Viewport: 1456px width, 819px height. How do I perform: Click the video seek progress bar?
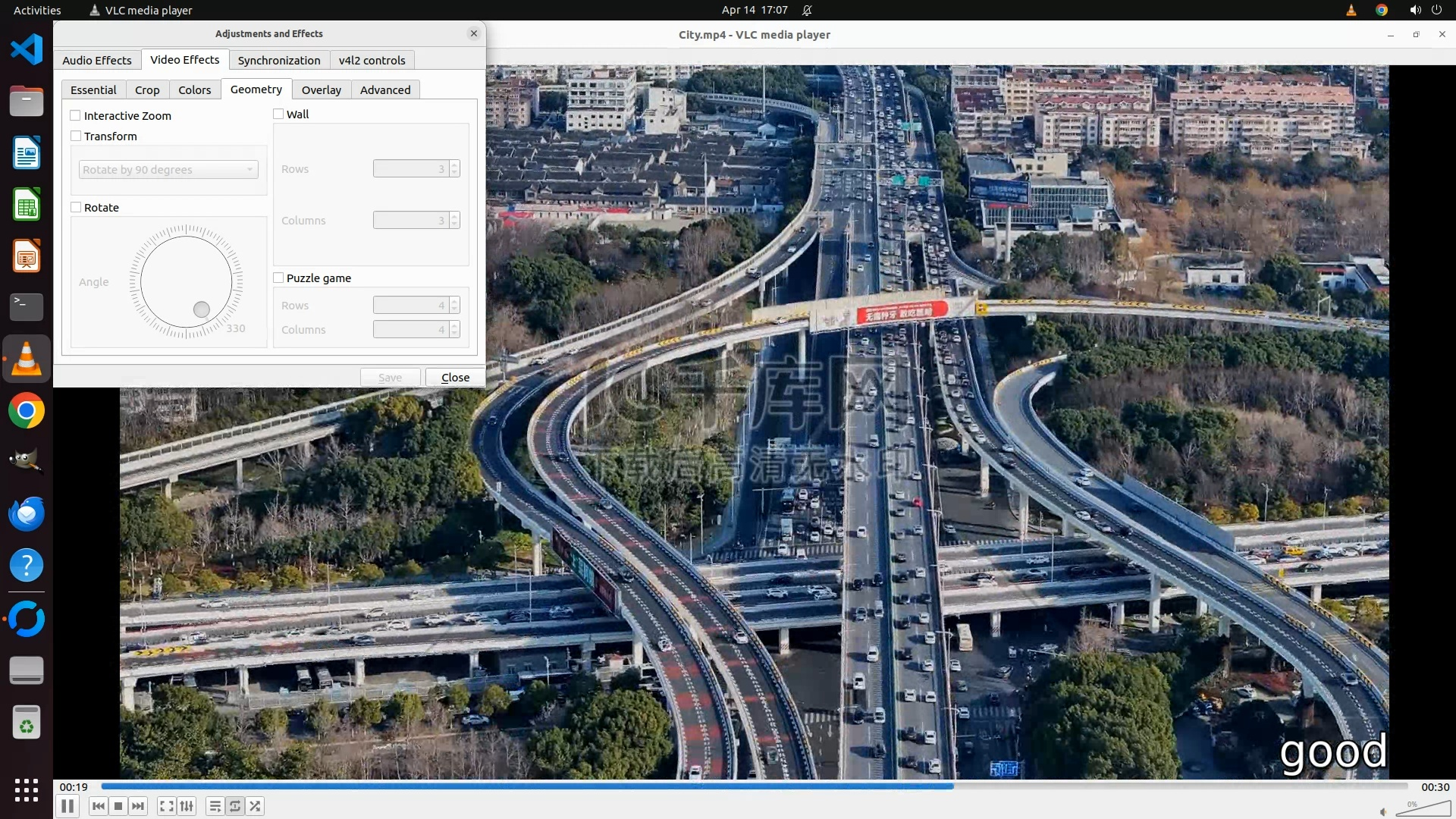[x=754, y=786]
